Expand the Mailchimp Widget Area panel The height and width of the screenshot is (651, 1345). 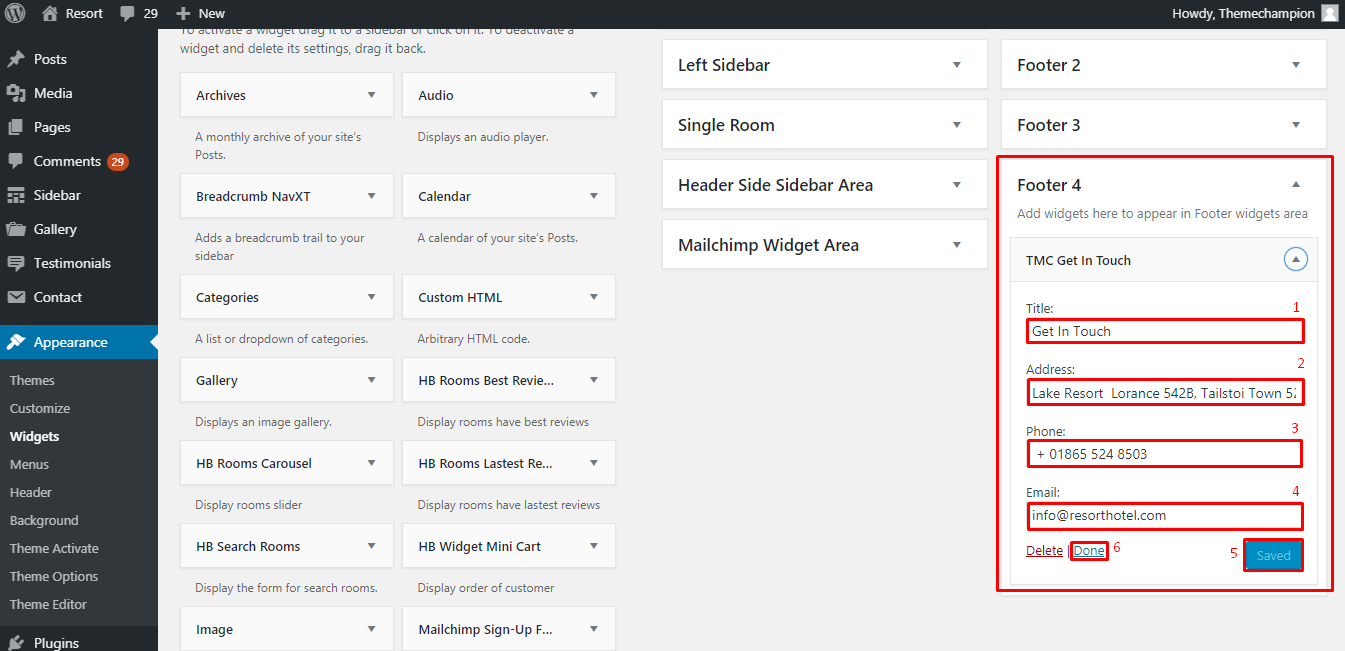tap(956, 245)
